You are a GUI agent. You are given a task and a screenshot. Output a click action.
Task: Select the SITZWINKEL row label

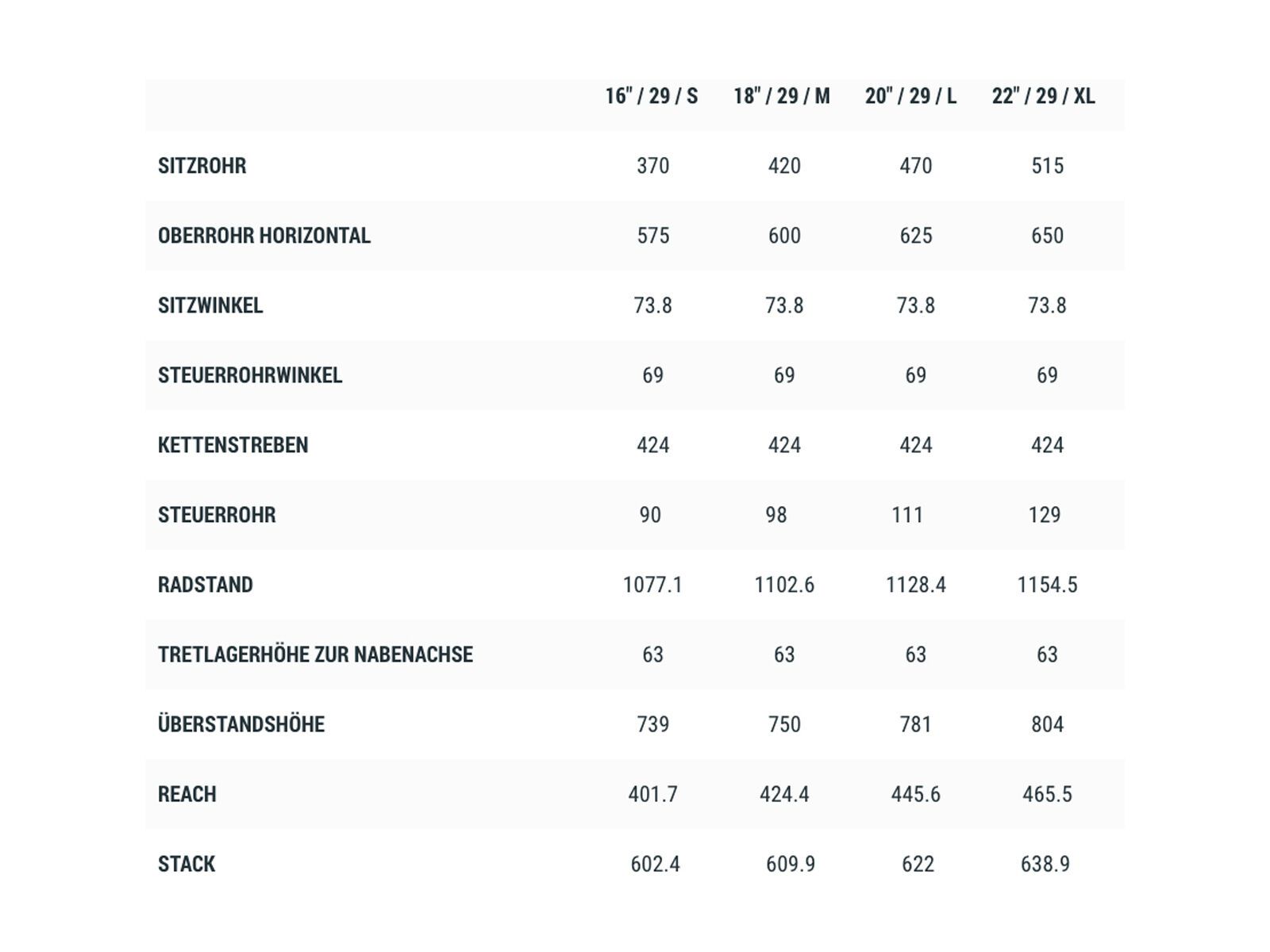point(210,305)
